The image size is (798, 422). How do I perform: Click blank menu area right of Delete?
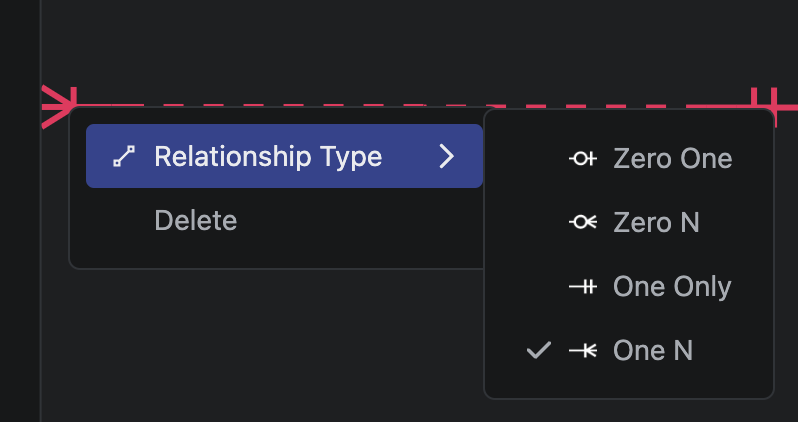click(x=380, y=220)
